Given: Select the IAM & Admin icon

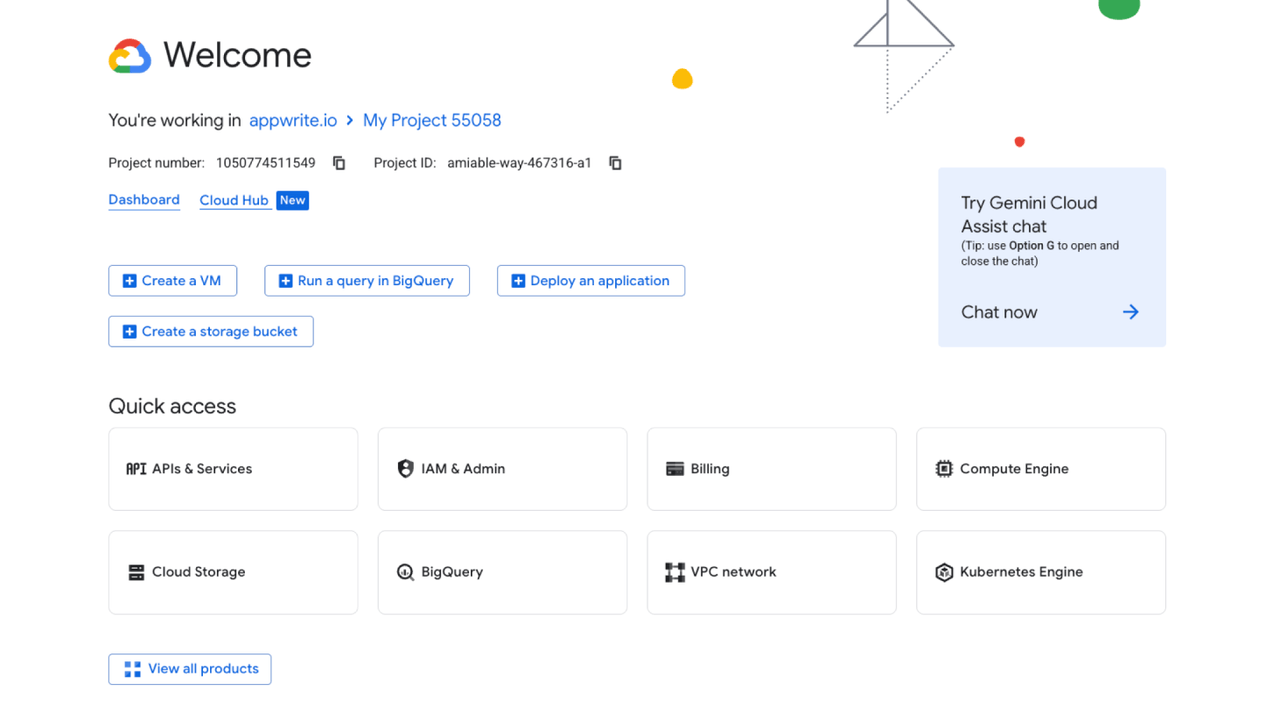Looking at the screenshot, I should [x=405, y=468].
